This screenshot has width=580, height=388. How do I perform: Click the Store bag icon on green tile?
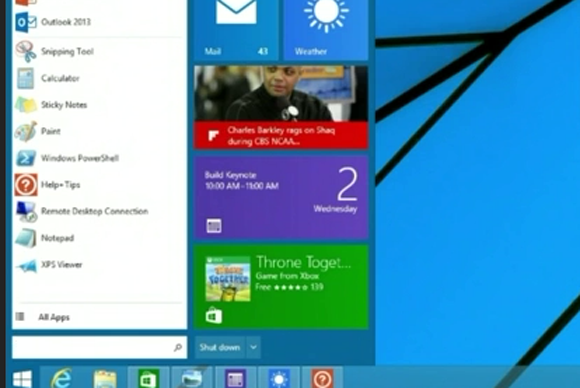214,316
